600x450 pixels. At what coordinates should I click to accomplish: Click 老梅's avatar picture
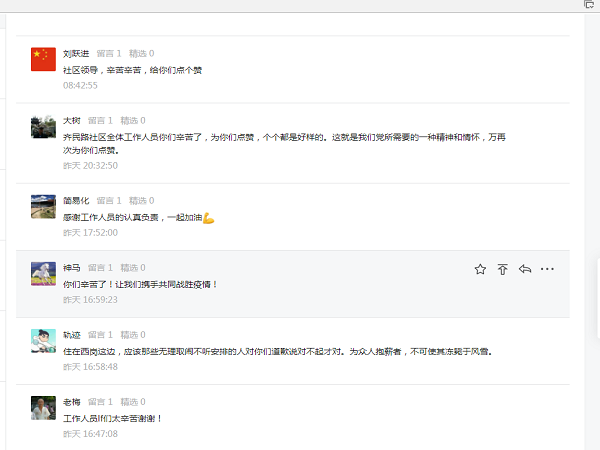click(43, 407)
